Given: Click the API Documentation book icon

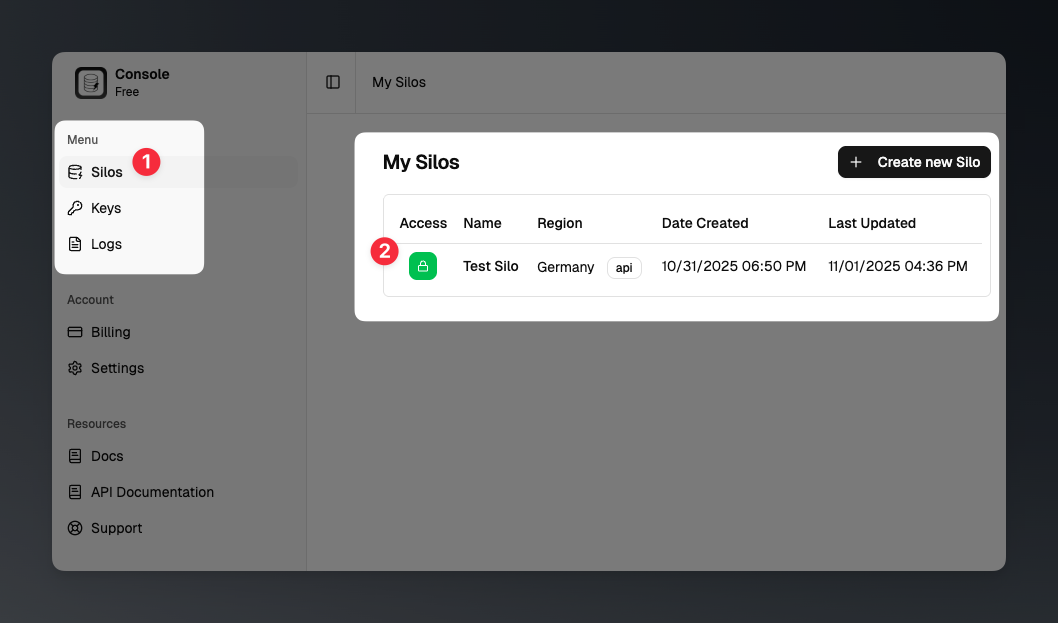Looking at the screenshot, I should 75,492.
